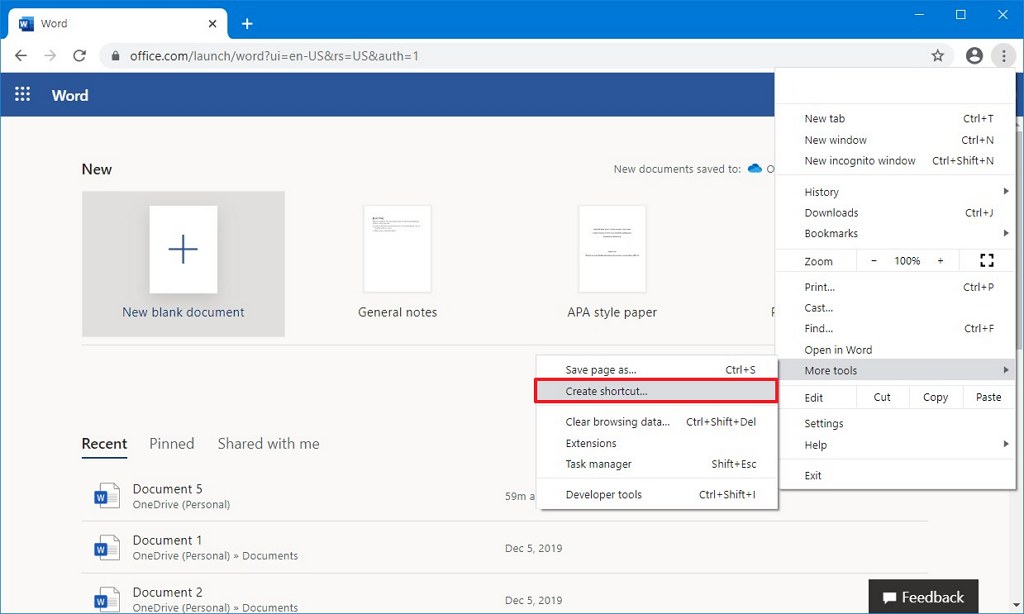
Task: Expand the Help submenu
Action: pyautogui.click(x=895, y=445)
